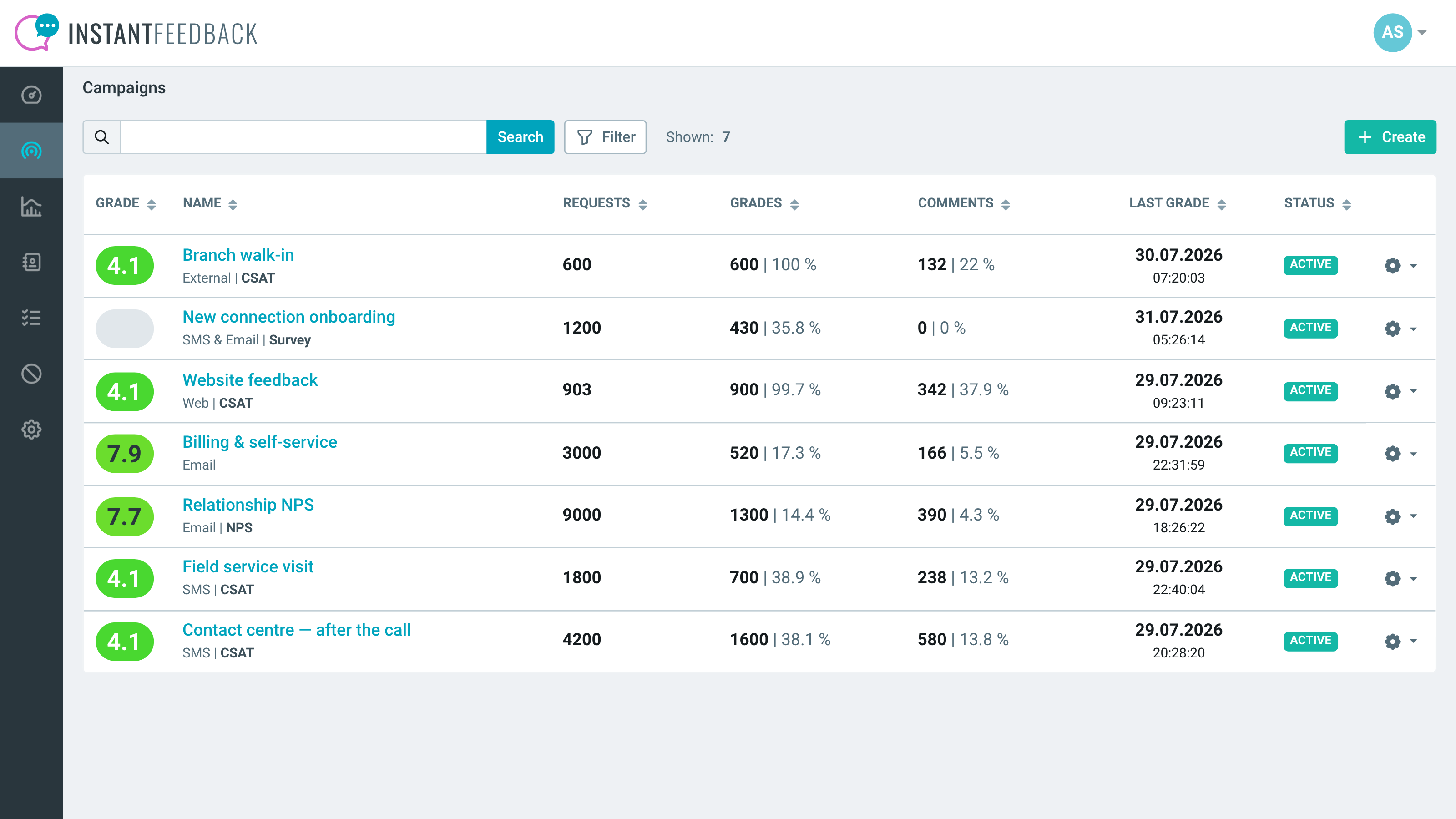Open gear settings for Contact centre campaign

1393,641
